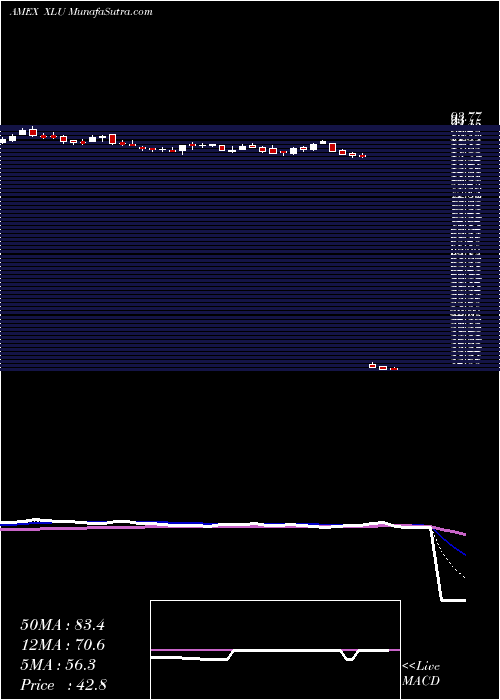500x700 pixels.
Task: Click the 5MA : 56.3 value
Action: (x=58, y=665)
